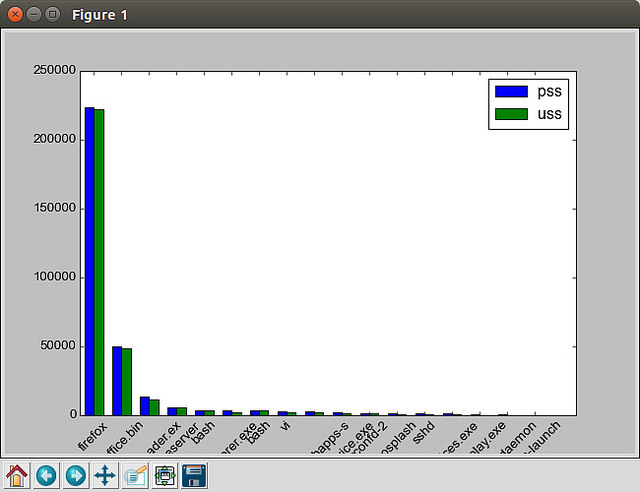This screenshot has height=492, width=640.
Task: Click the 'pss' legend label text
Action: tap(549, 92)
